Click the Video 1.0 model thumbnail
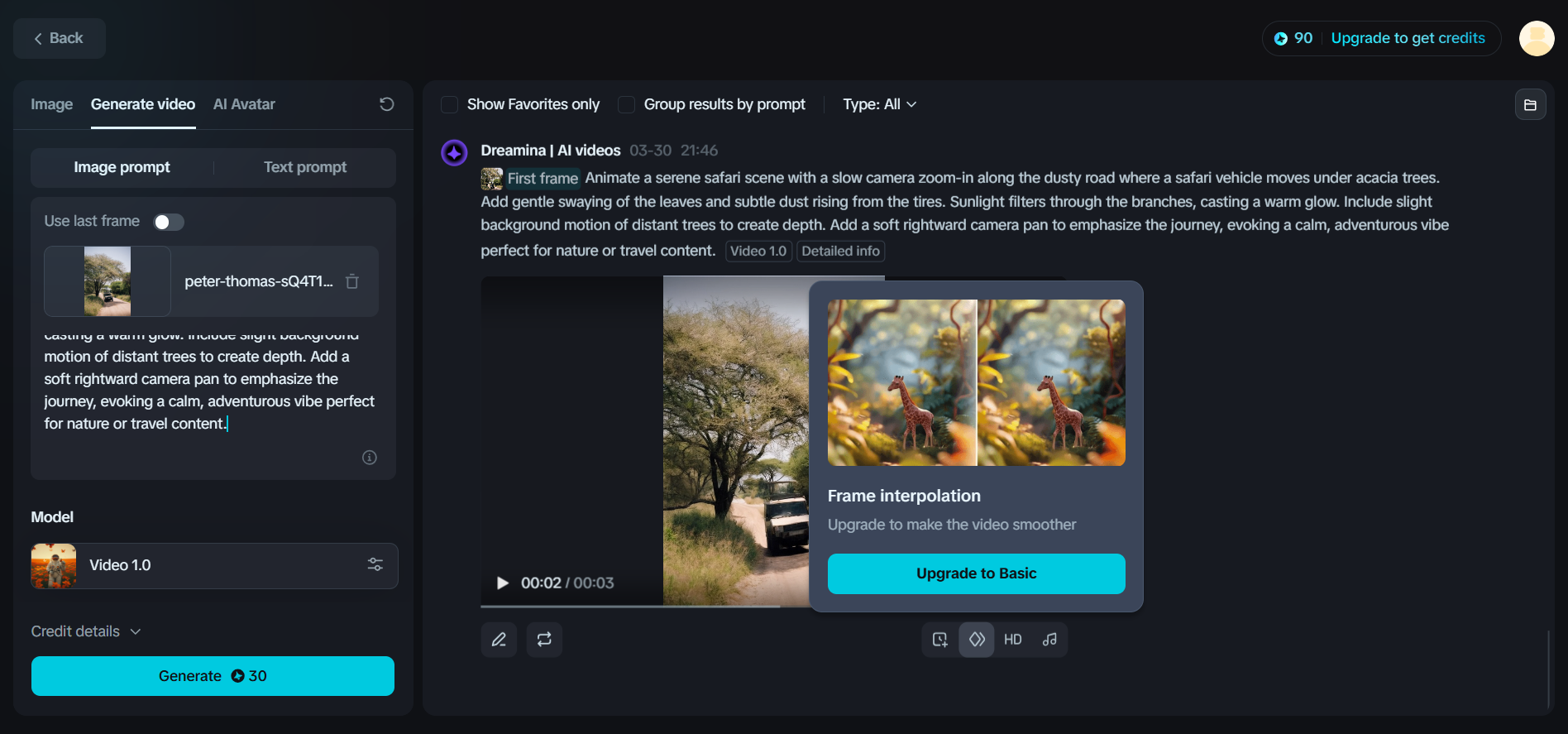1568x734 pixels. 54,566
